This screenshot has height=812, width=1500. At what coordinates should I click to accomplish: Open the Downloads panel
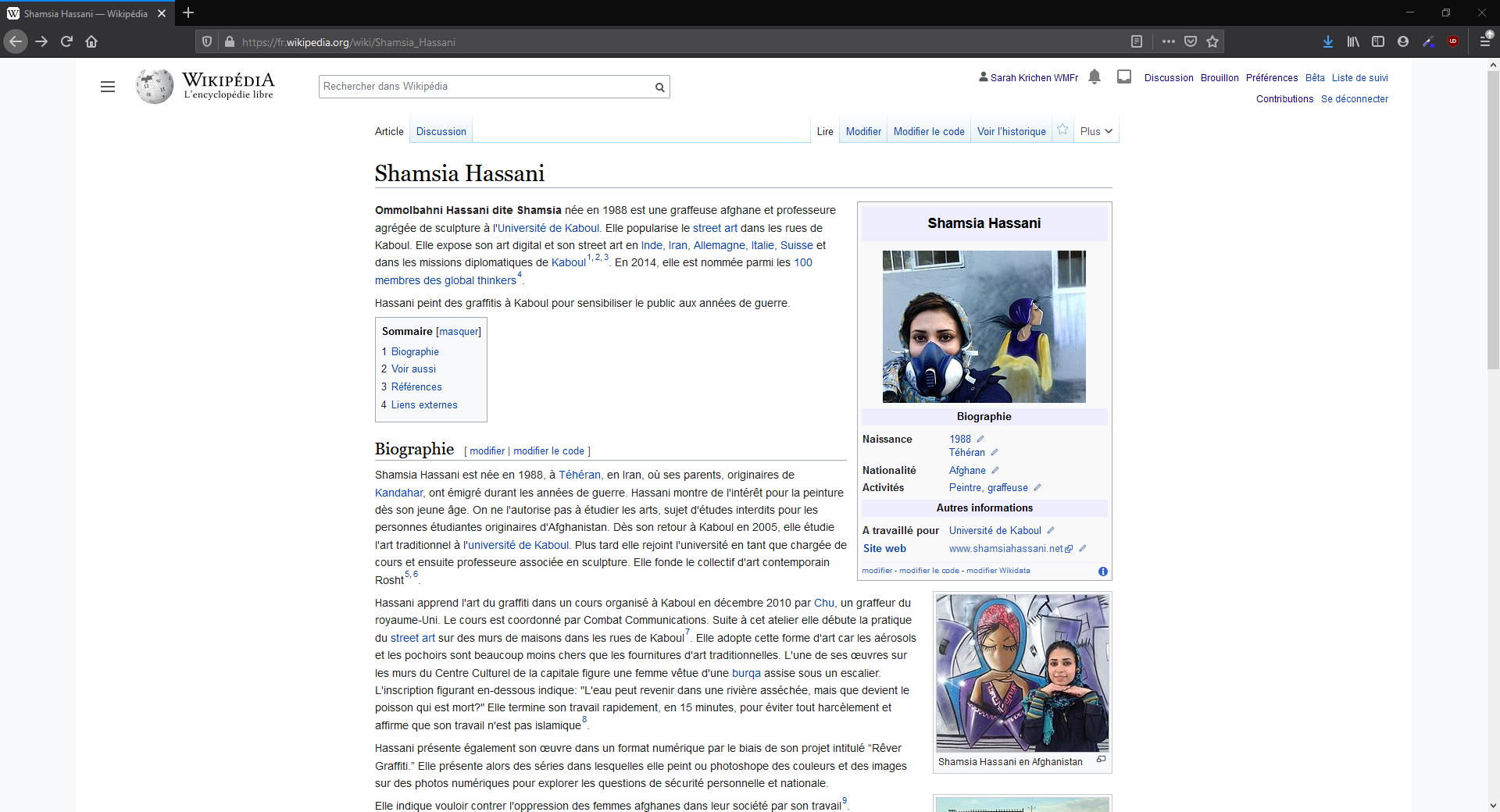1328,41
